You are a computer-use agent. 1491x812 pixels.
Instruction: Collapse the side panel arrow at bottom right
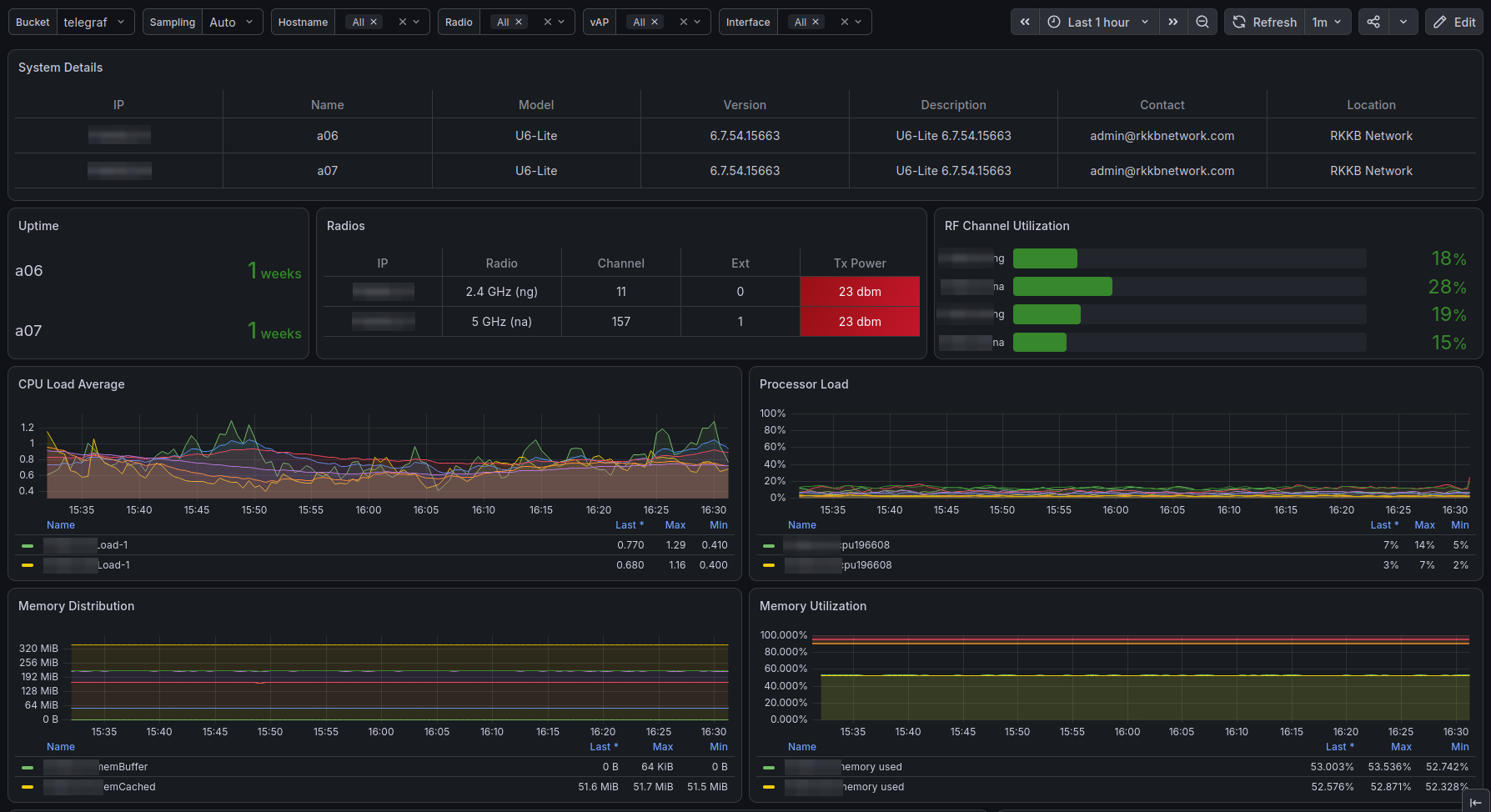click(1476, 802)
